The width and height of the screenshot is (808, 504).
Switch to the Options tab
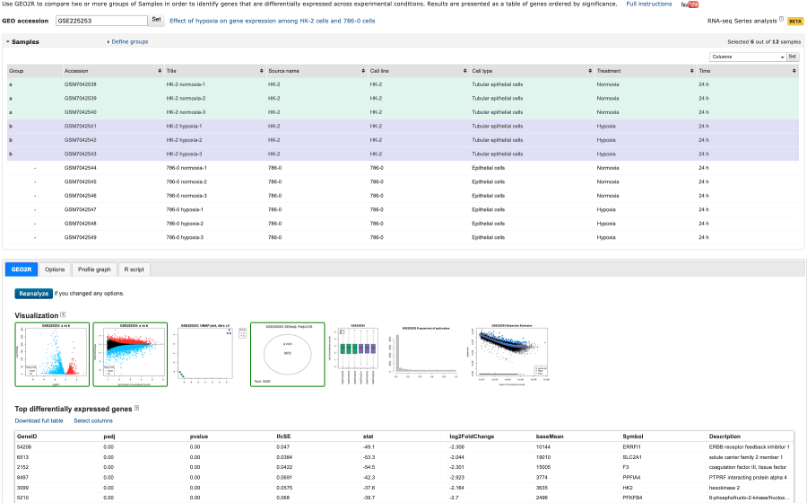pyautogui.click(x=55, y=270)
